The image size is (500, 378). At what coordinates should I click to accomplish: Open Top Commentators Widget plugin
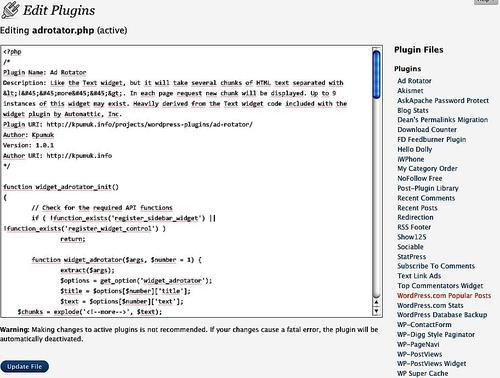440,286
